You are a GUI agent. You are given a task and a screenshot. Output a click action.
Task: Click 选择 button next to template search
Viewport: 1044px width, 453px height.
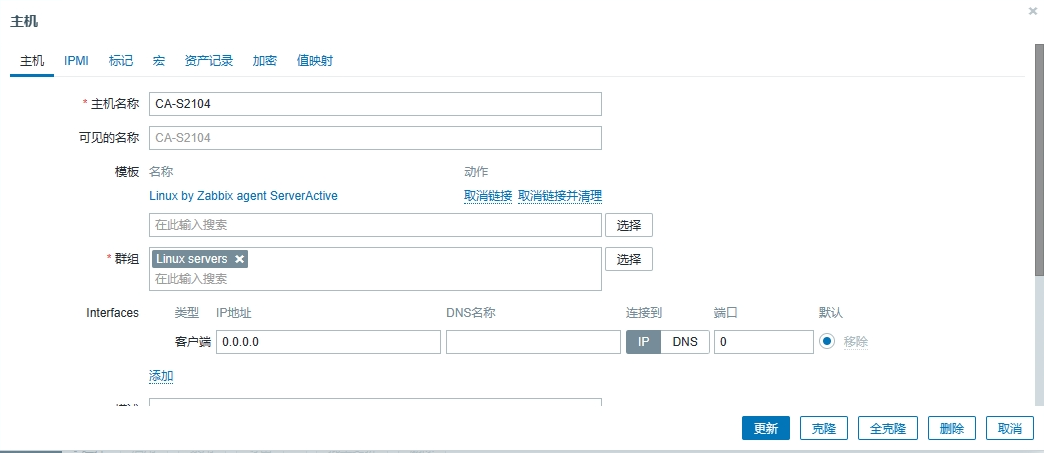[x=628, y=225]
